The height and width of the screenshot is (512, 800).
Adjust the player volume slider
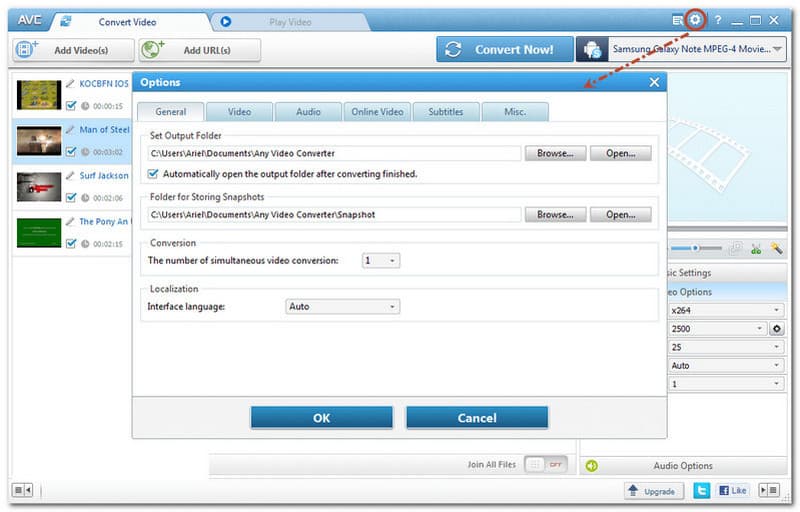pos(696,248)
